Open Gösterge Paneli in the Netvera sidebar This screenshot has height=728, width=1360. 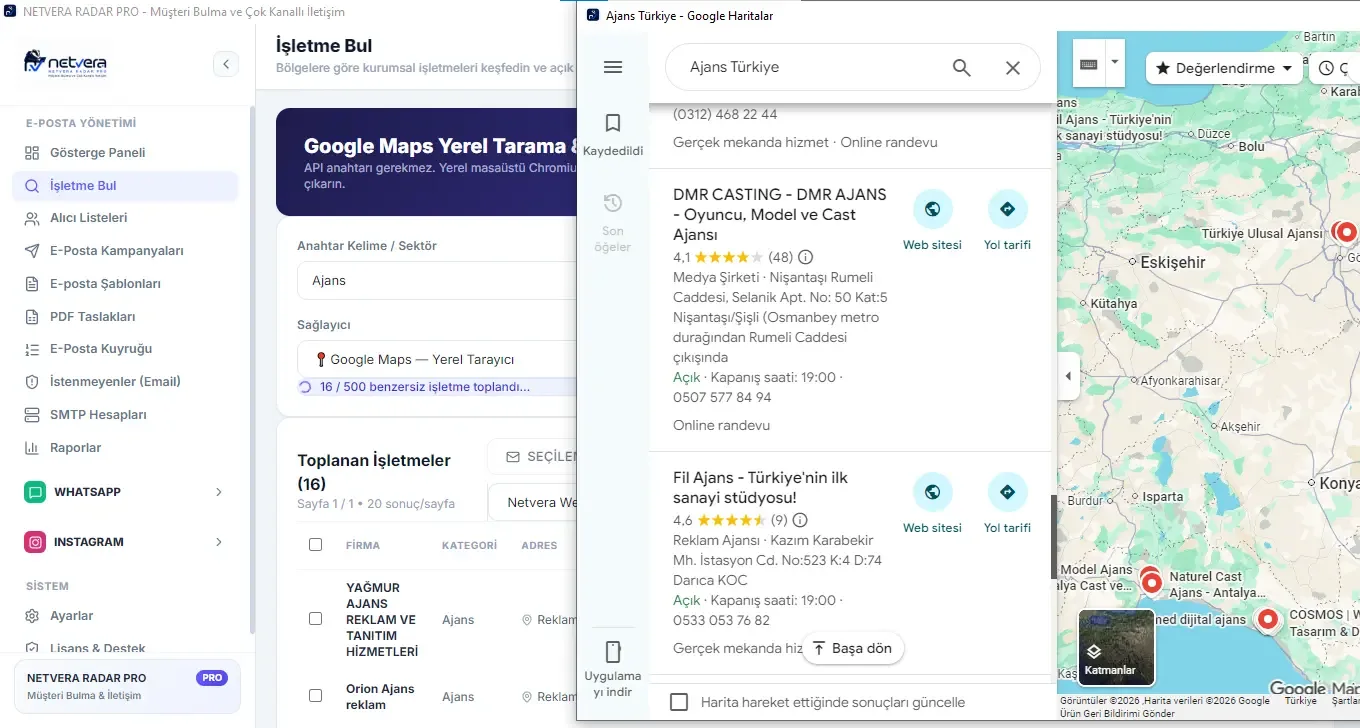[x=125, y=153]
